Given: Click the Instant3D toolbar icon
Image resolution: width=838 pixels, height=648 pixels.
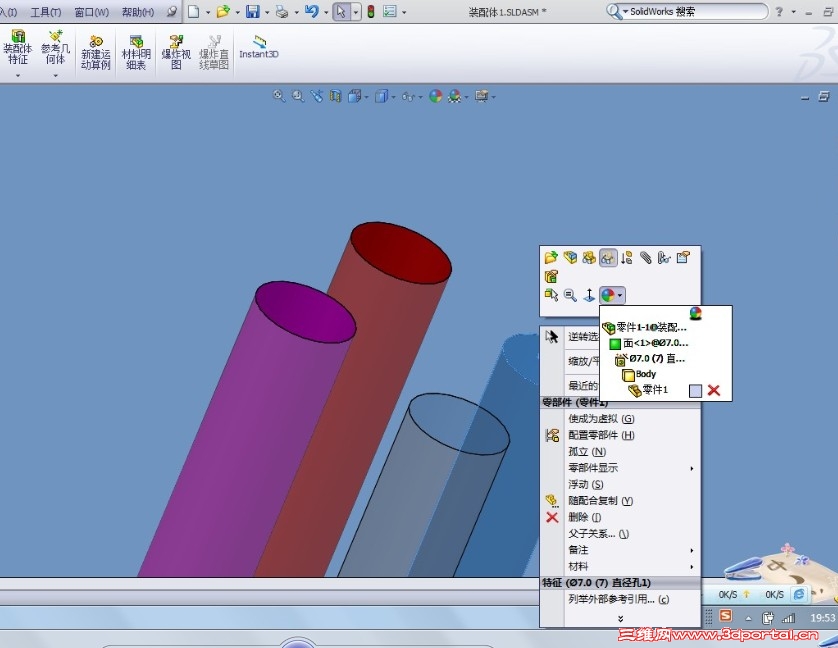Looking at the screenshot, I should click(259, 47).
